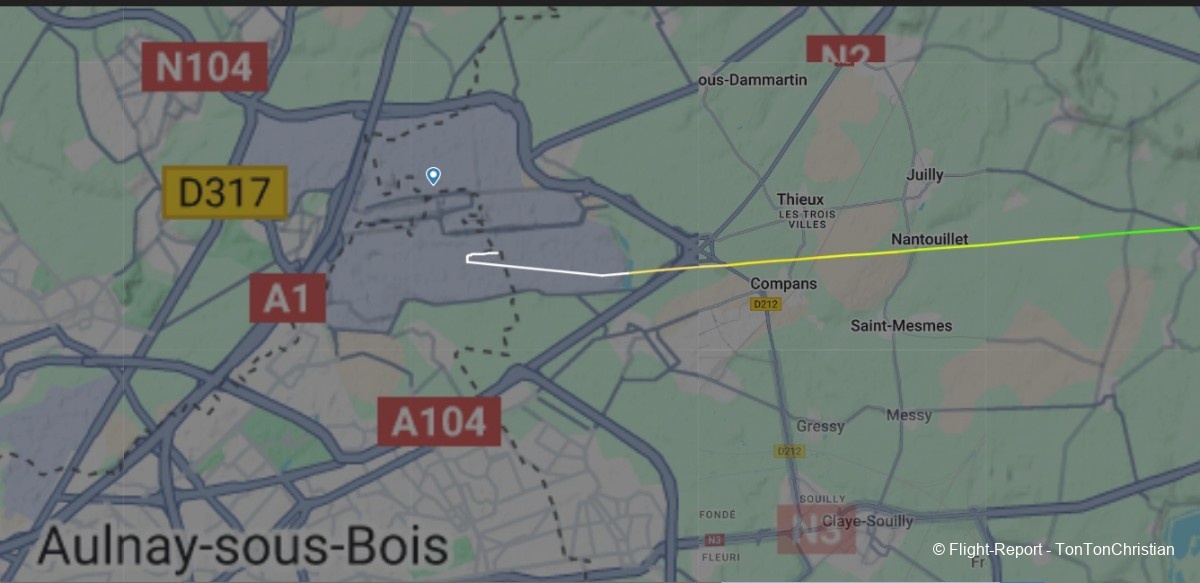Viewport: 1200px width, 583px height.
Task: Select the N2 road shield
Action: [x=846, y=50]
